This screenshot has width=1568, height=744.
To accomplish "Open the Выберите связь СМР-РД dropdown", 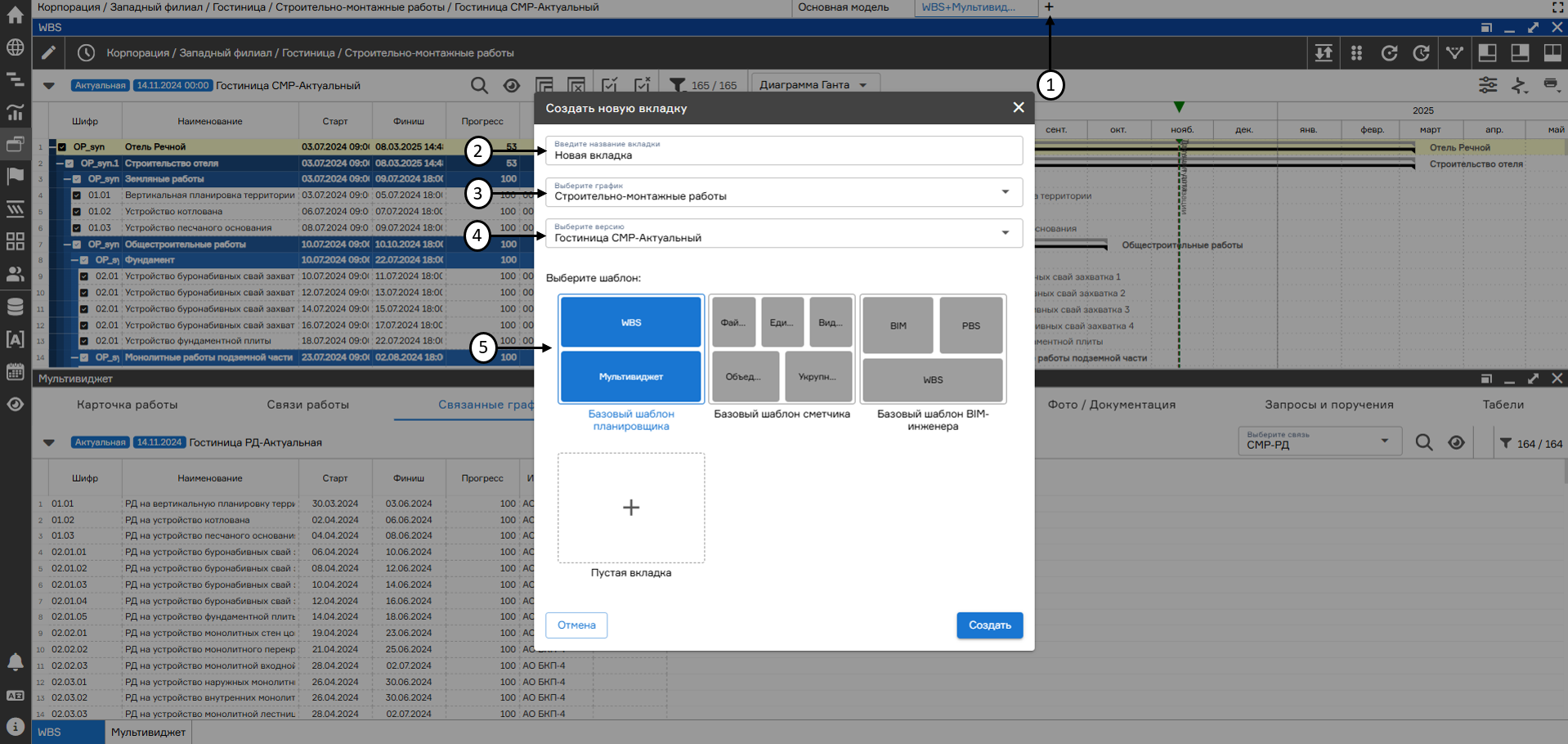I will pyautogui.click(x=1320, y=441).
